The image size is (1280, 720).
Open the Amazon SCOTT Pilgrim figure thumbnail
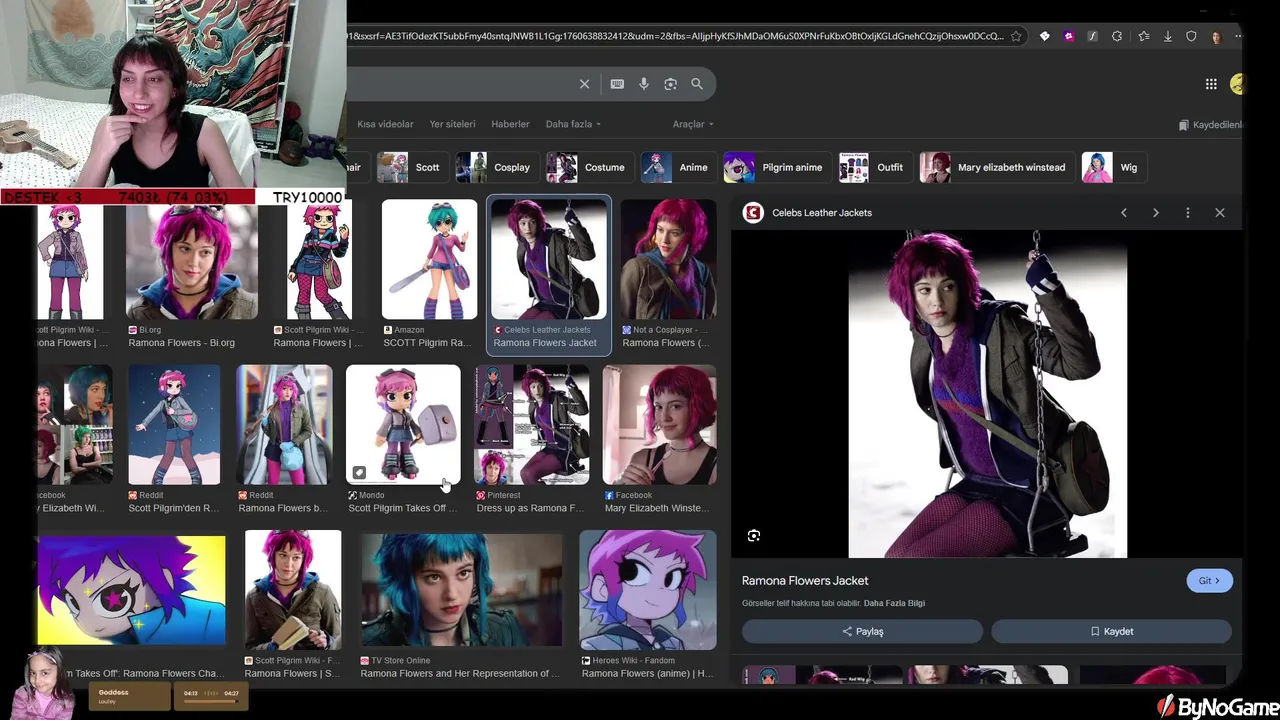[x=429, y=260]
